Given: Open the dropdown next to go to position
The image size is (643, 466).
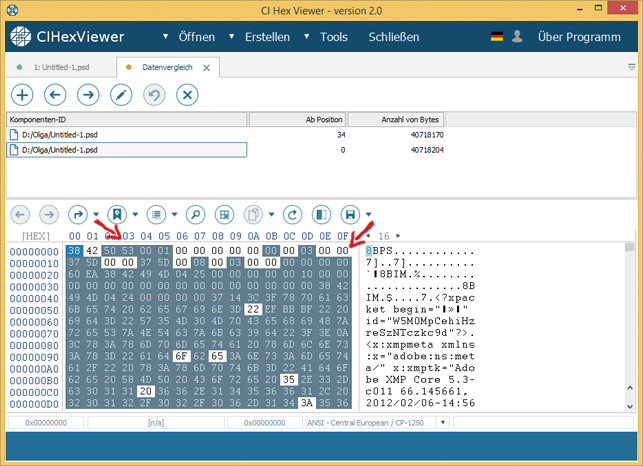Looking at the screenshot, I should click(96, 214).
